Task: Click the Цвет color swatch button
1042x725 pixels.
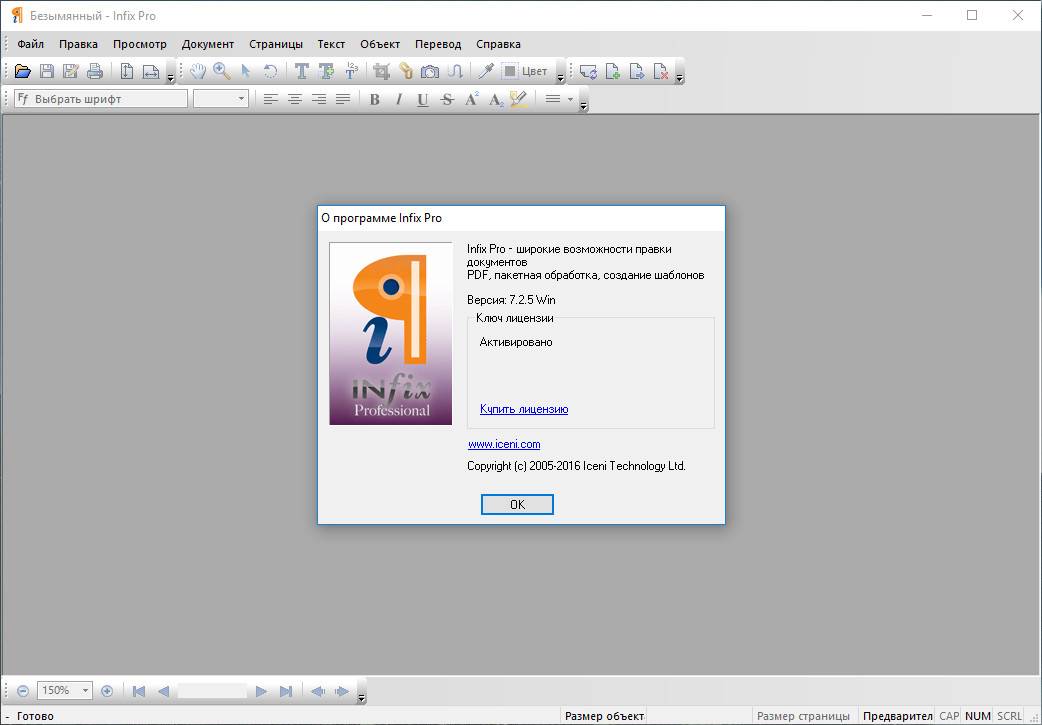Action: coord(526,71)
